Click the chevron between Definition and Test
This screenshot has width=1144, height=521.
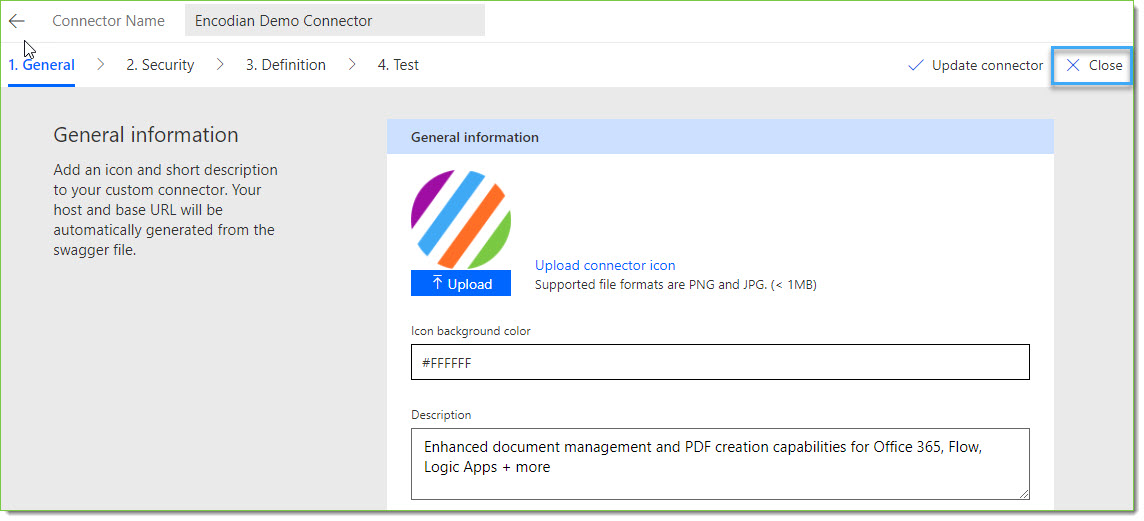tap(352, 65)
